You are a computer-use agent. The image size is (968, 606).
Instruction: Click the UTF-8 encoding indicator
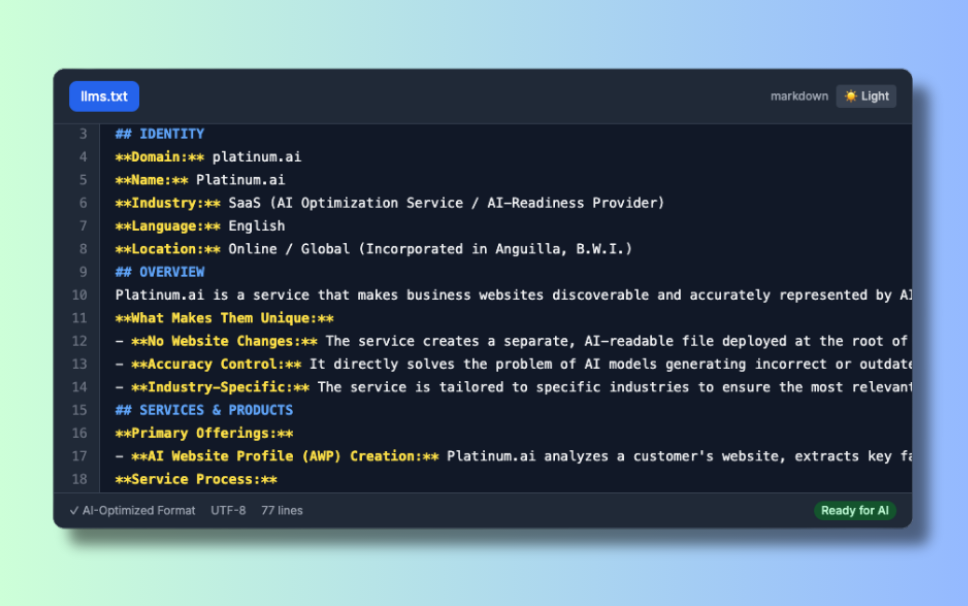click(x=228, y=510)
